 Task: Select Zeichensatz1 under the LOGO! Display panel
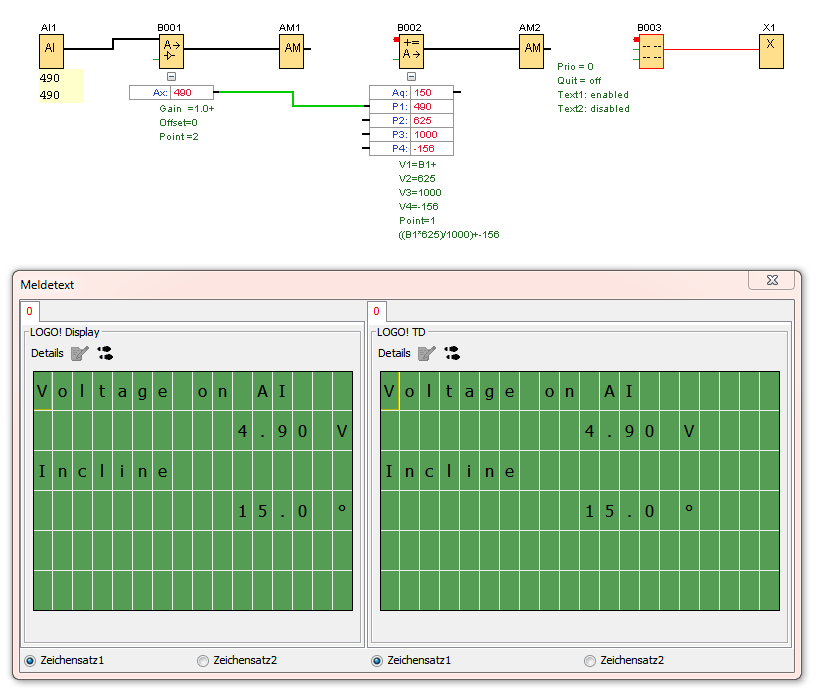pyautogui.click(x=30, y=660)
